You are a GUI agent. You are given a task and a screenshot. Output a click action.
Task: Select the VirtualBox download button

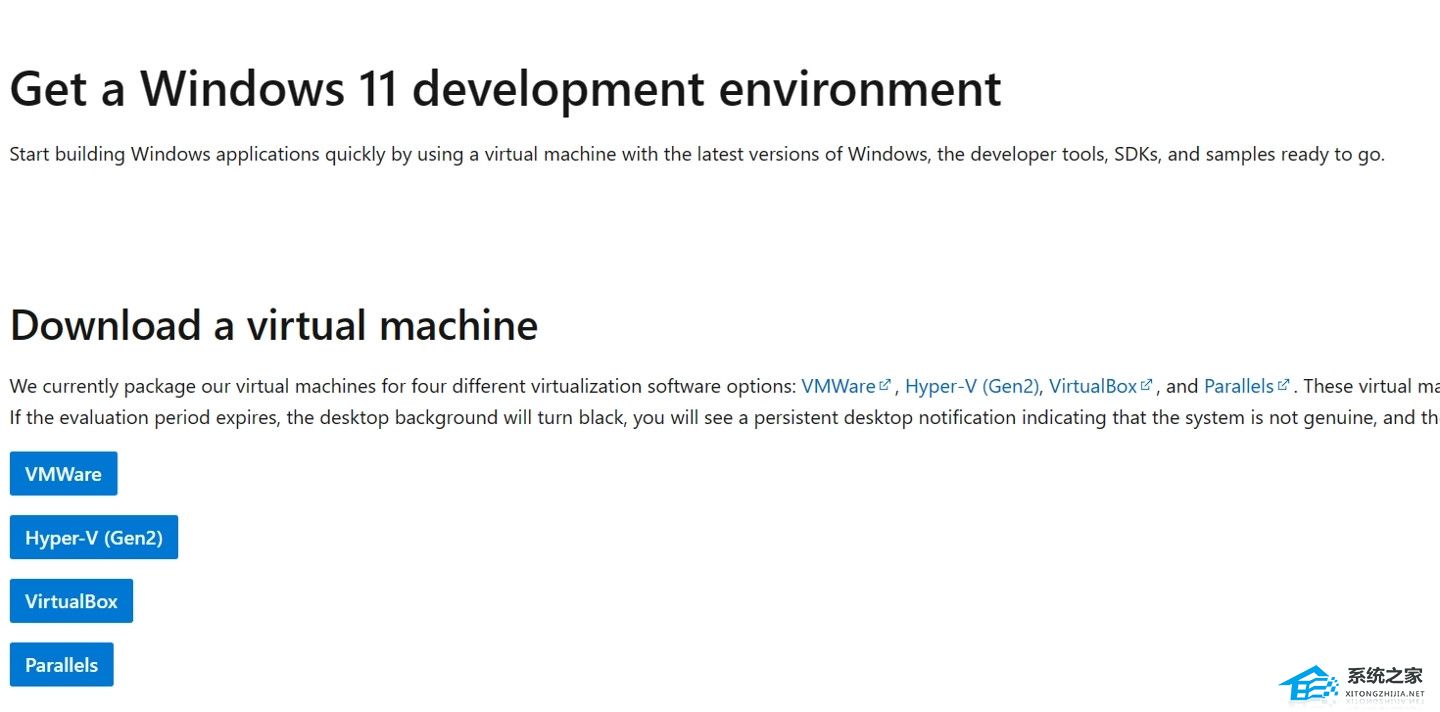tap(71, 601)
